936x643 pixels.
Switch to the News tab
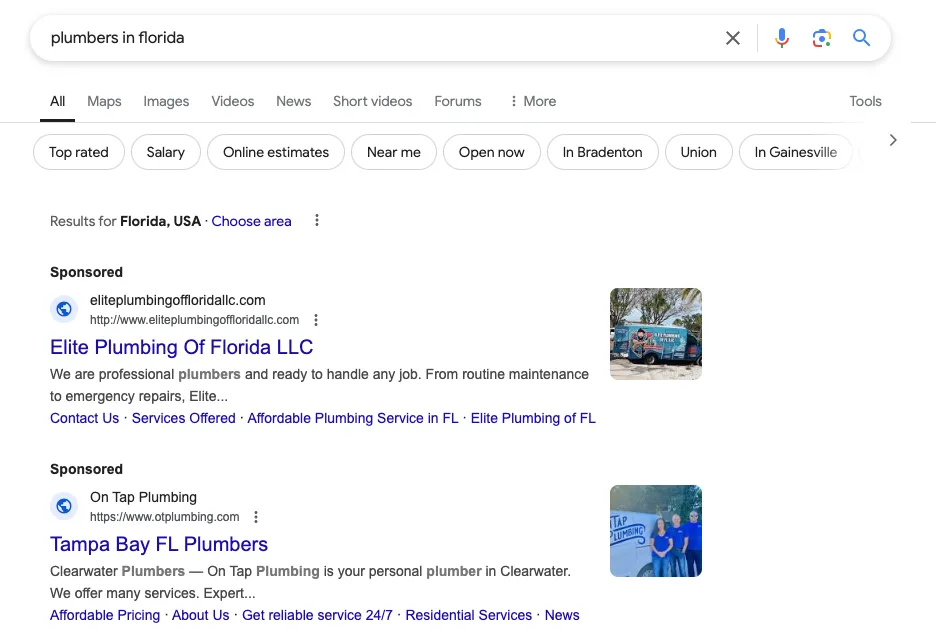click(x=294, y=101)
